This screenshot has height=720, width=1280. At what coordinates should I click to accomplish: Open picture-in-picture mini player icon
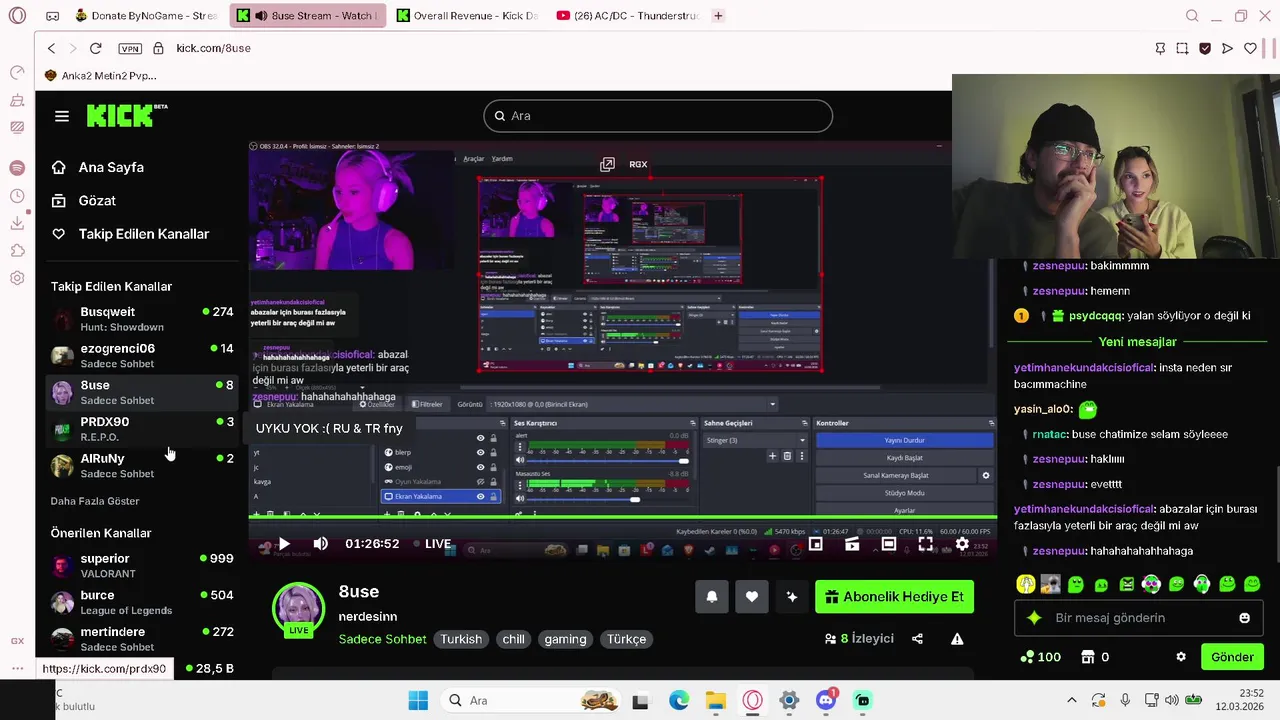(x=816, y=544)
